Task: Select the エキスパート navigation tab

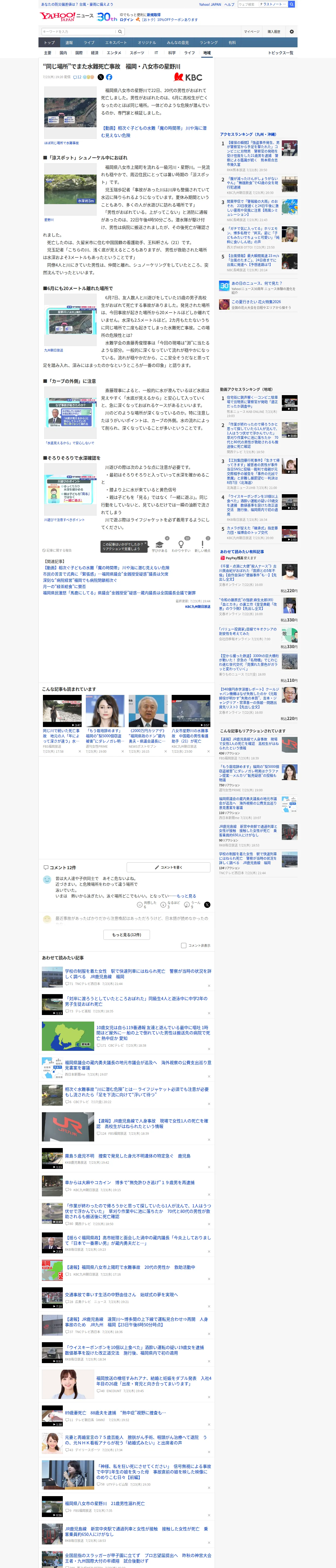Action: click(116, 43)
